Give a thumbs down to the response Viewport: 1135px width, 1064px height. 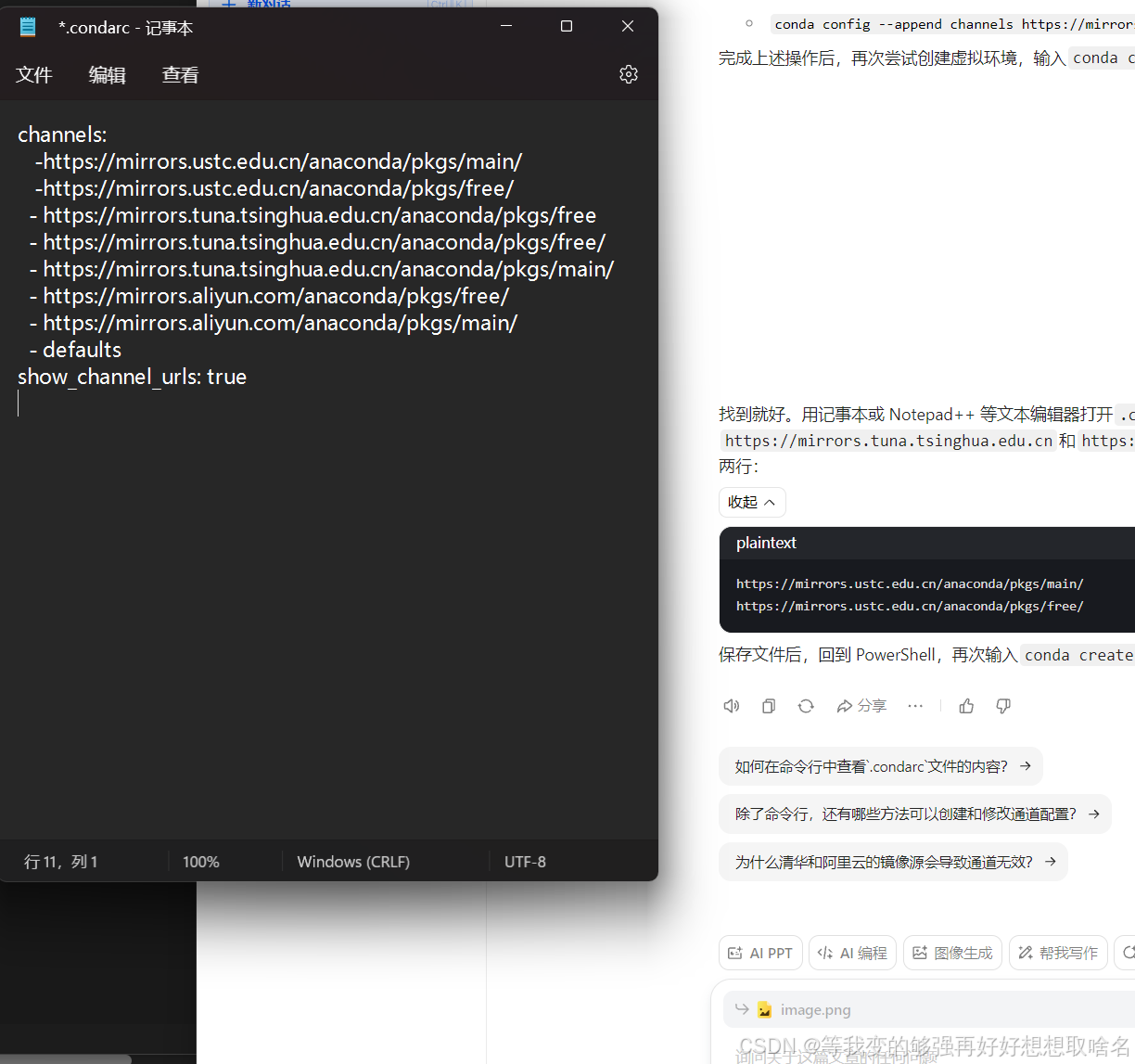1002,706
